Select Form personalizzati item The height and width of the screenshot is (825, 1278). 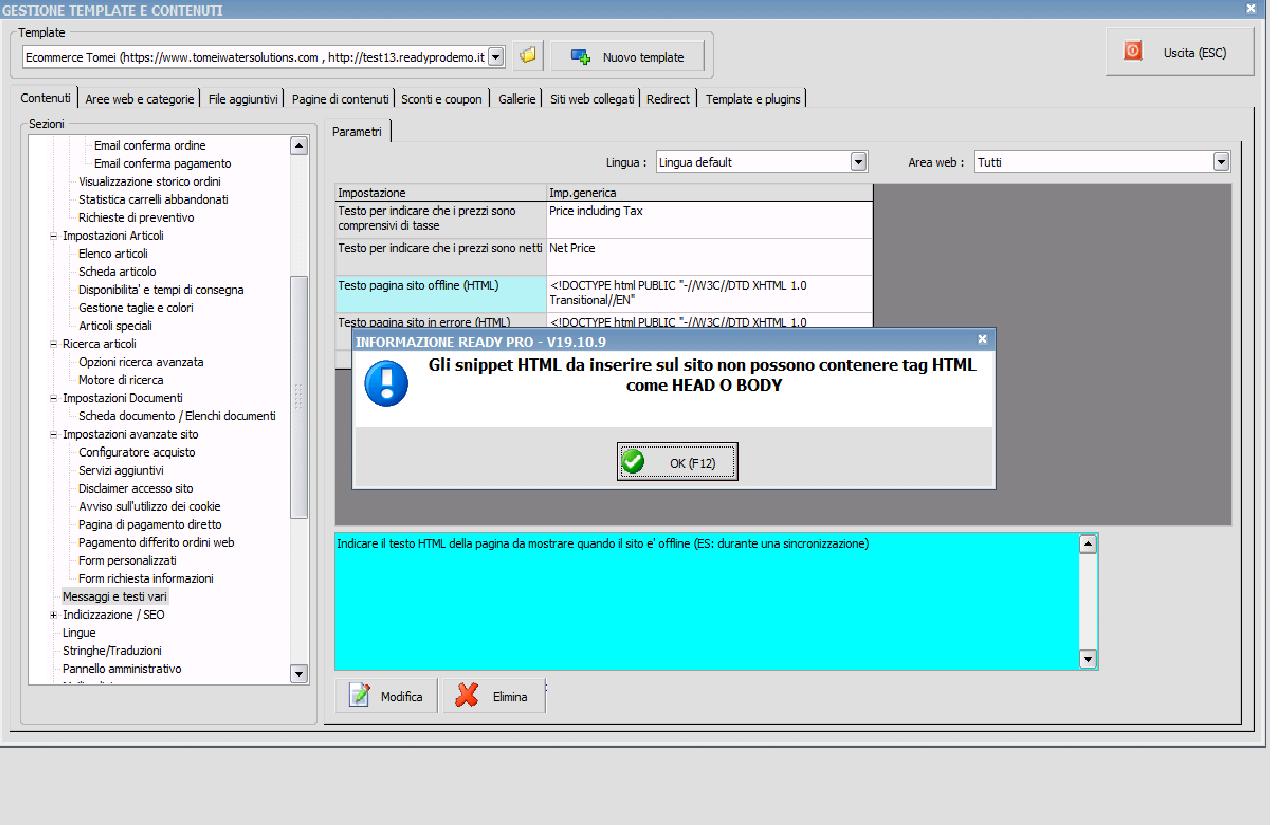pyautogui.click(x=127, y=561)
